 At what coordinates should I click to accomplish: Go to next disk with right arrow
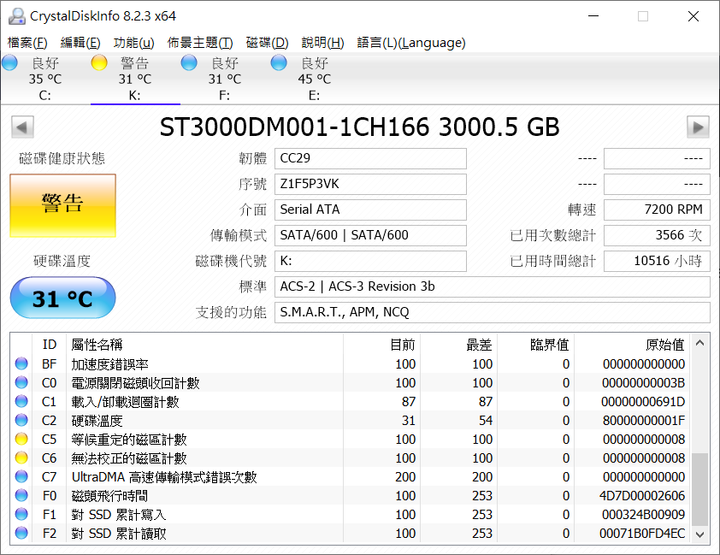pos(698,127)
